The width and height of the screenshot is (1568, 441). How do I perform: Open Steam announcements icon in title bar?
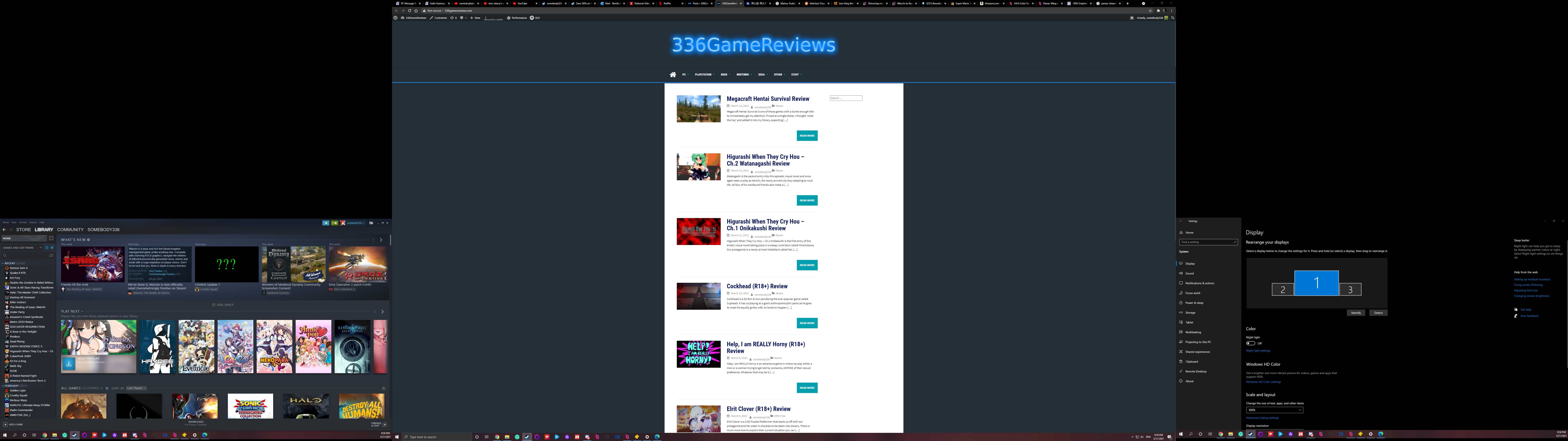click(x=326, y=223)
